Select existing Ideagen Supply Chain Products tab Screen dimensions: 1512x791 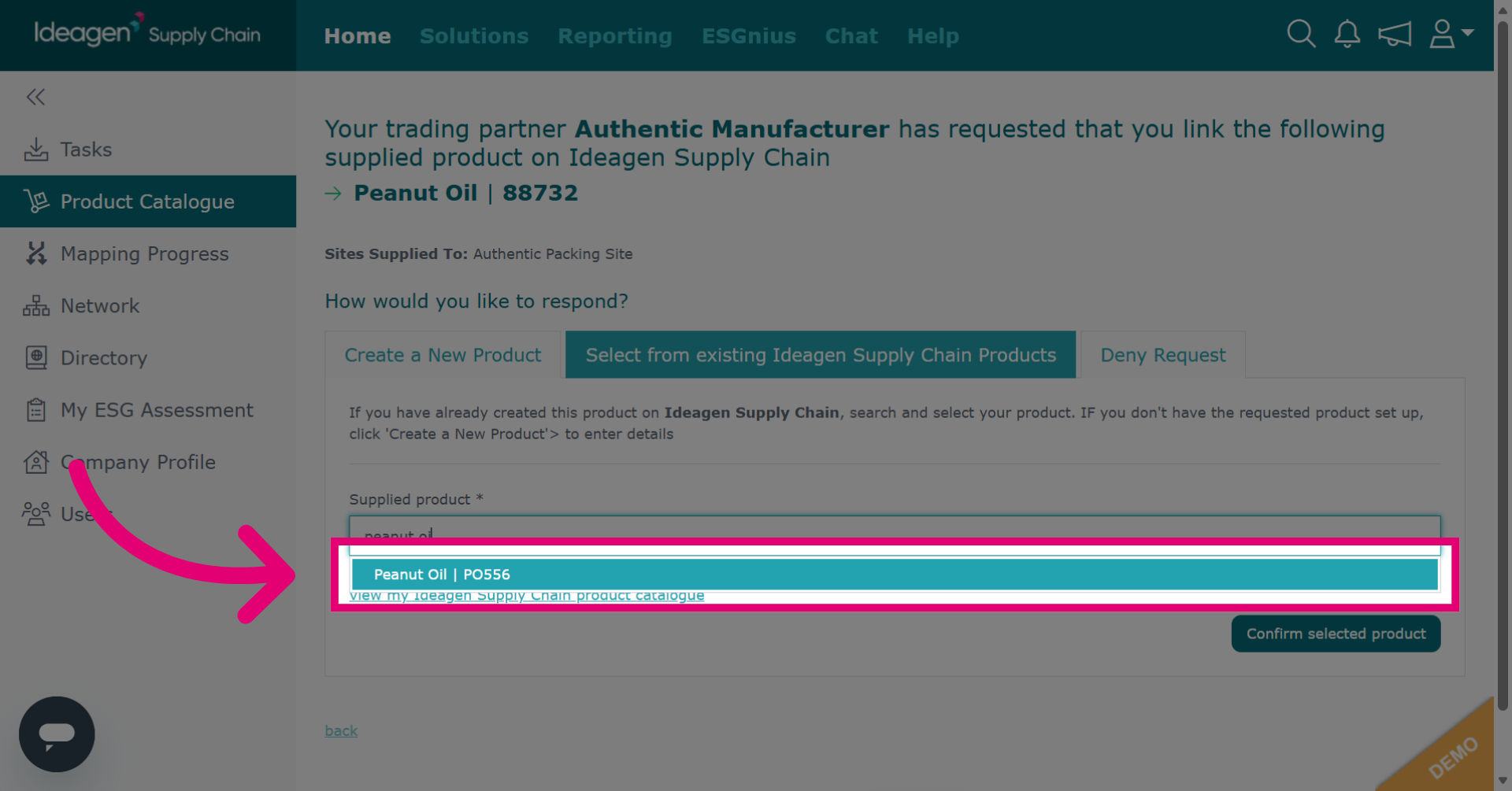point(821,355)
